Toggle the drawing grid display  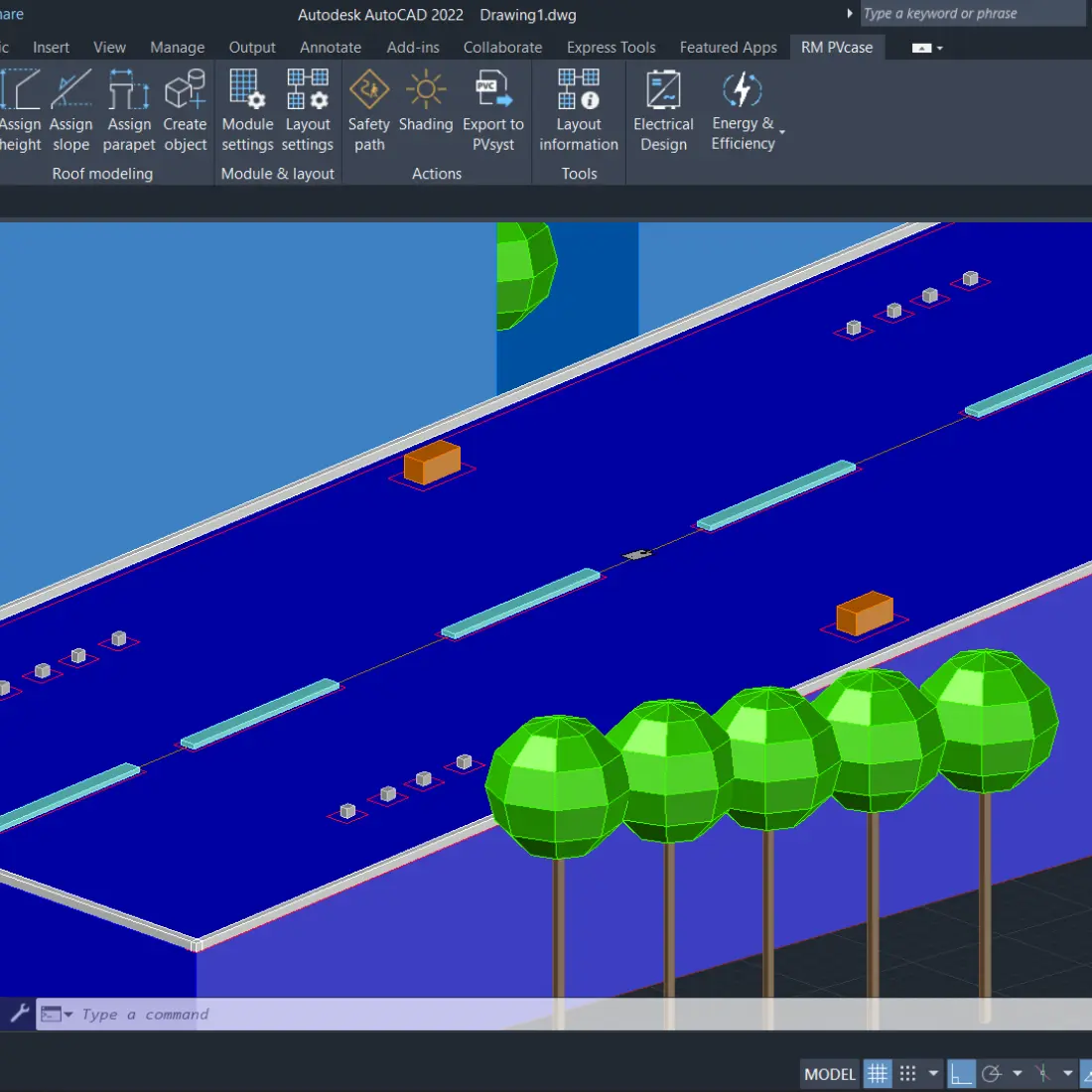(878, 1073)
